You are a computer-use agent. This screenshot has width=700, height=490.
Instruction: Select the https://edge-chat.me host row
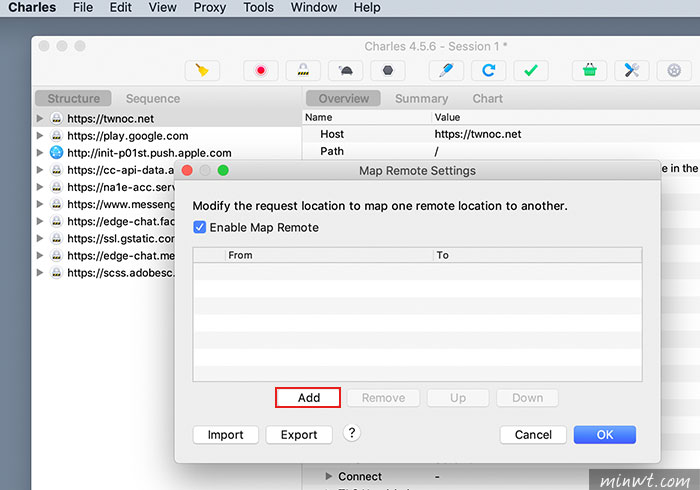105,256
